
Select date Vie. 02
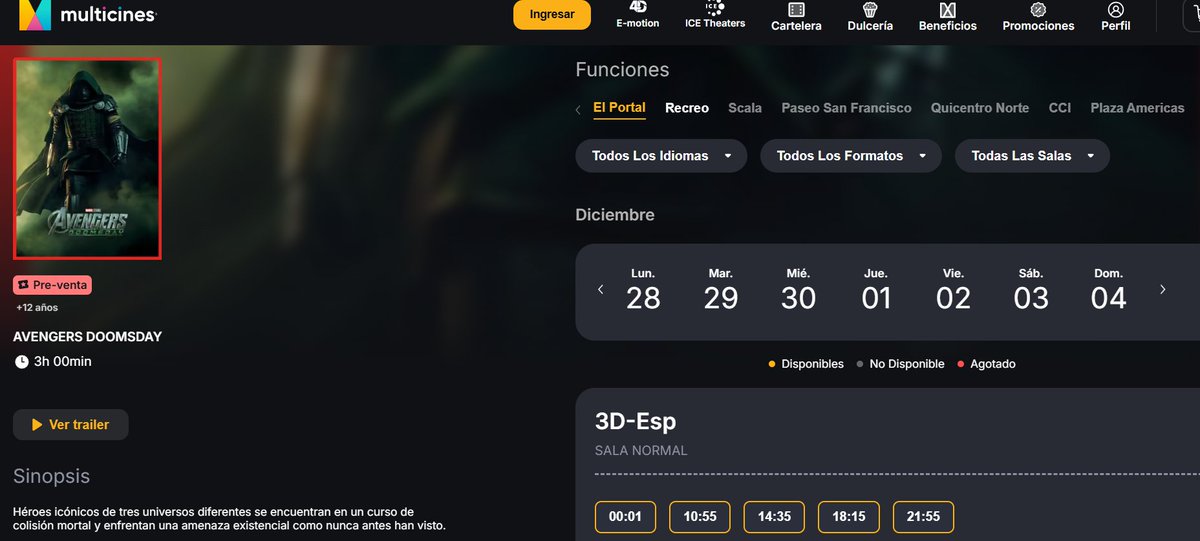[x=953, y=290]
